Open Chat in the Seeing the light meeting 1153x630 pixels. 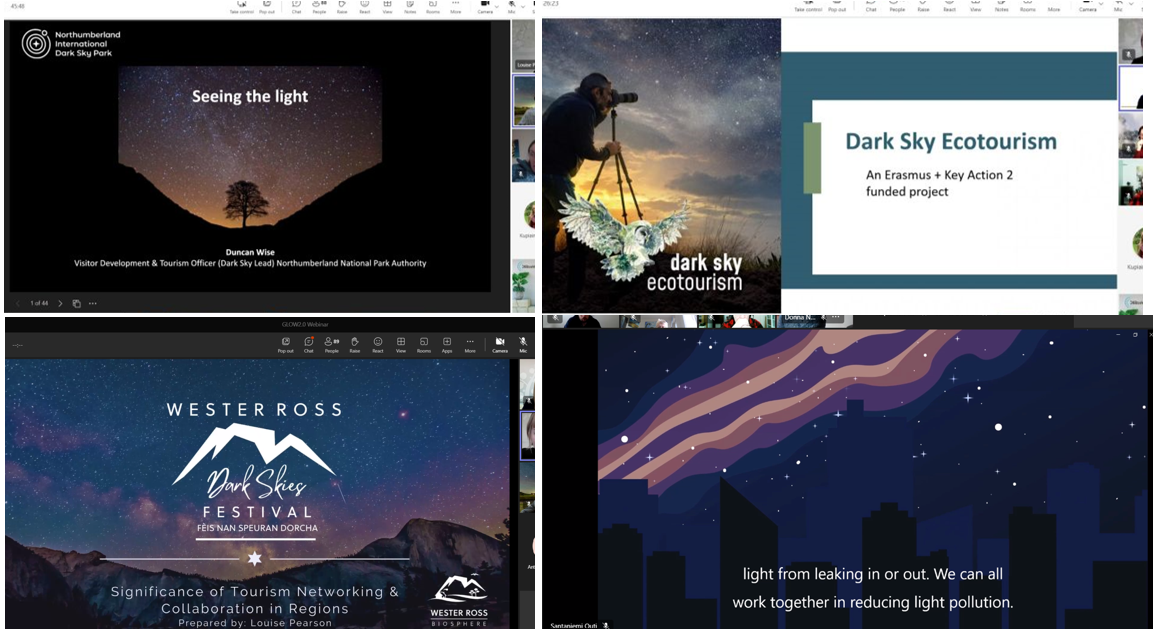coord(296,7)
